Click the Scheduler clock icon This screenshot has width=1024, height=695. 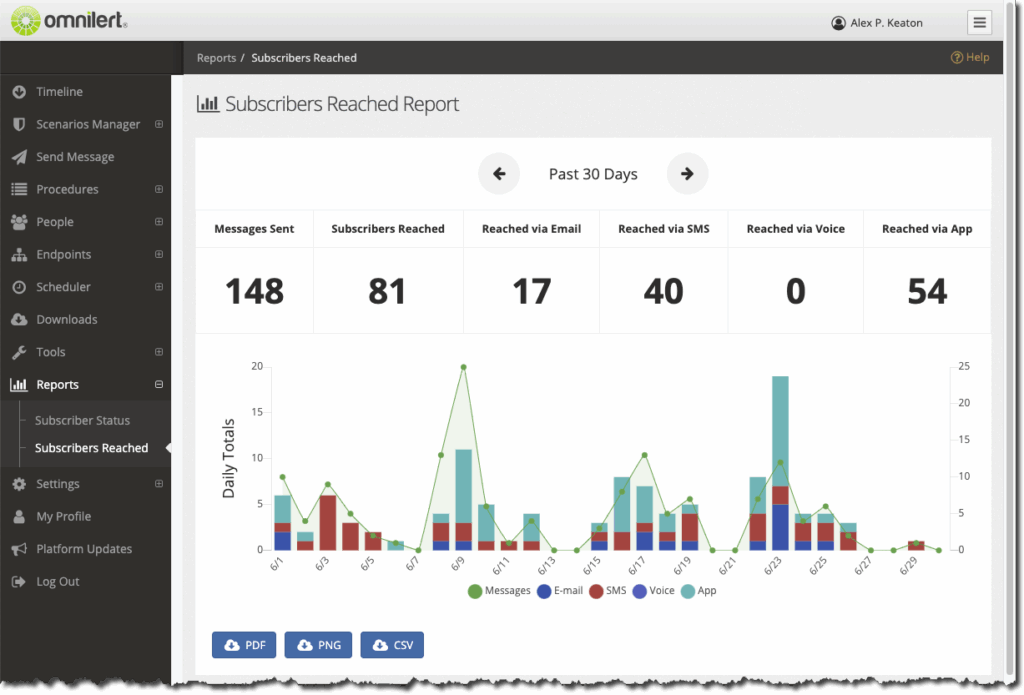pyautogui.click(x=18, y=287)
